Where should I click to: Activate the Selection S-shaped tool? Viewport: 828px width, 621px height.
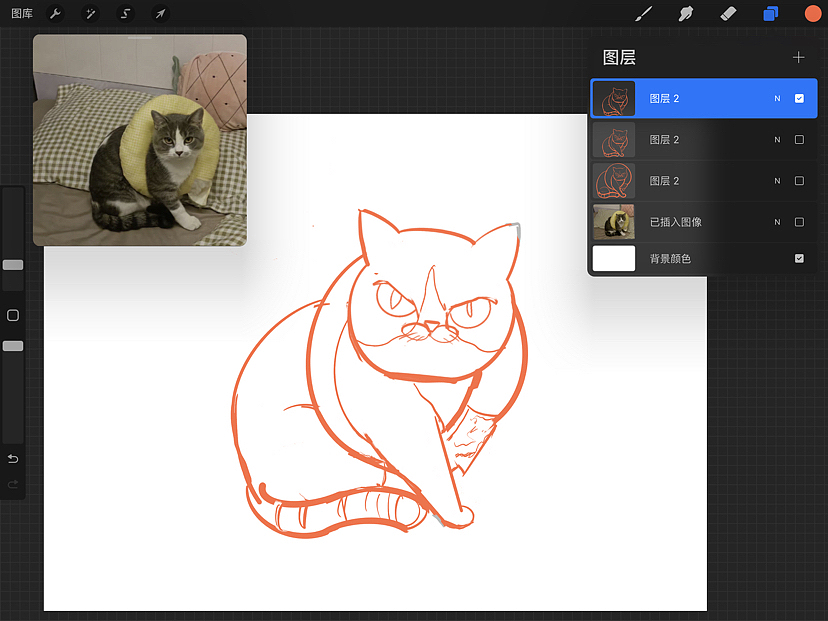pos(125,14)
